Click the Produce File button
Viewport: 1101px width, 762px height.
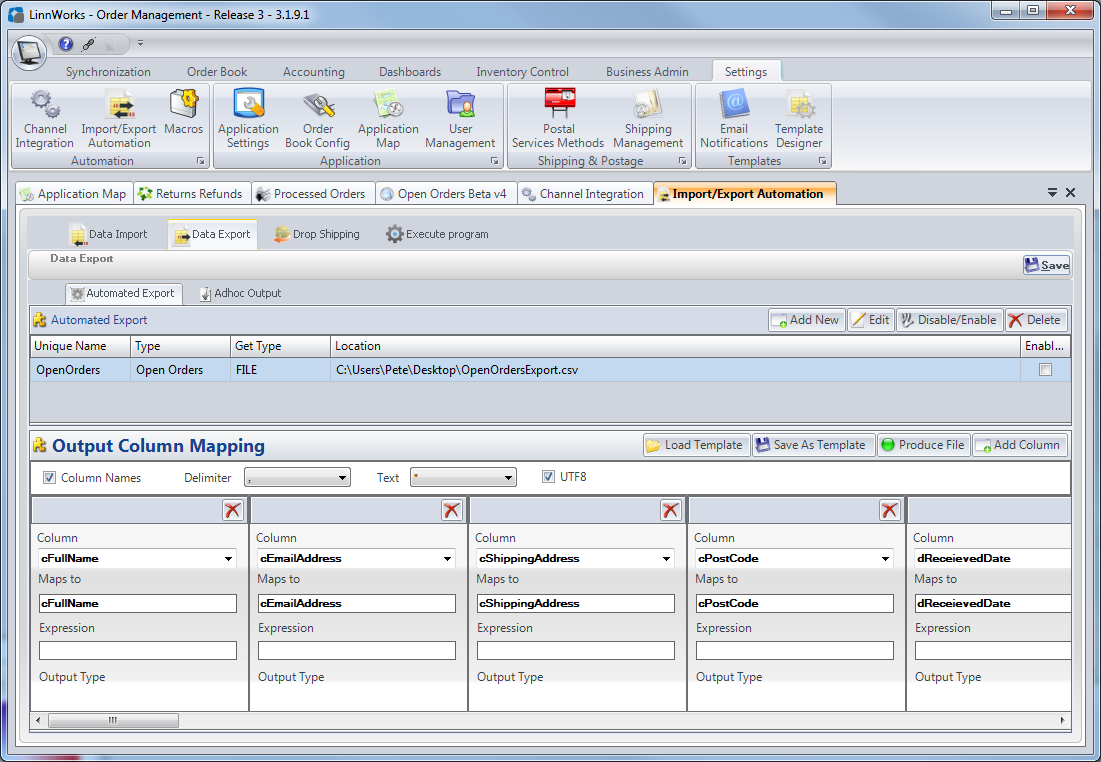coord(923,445)
